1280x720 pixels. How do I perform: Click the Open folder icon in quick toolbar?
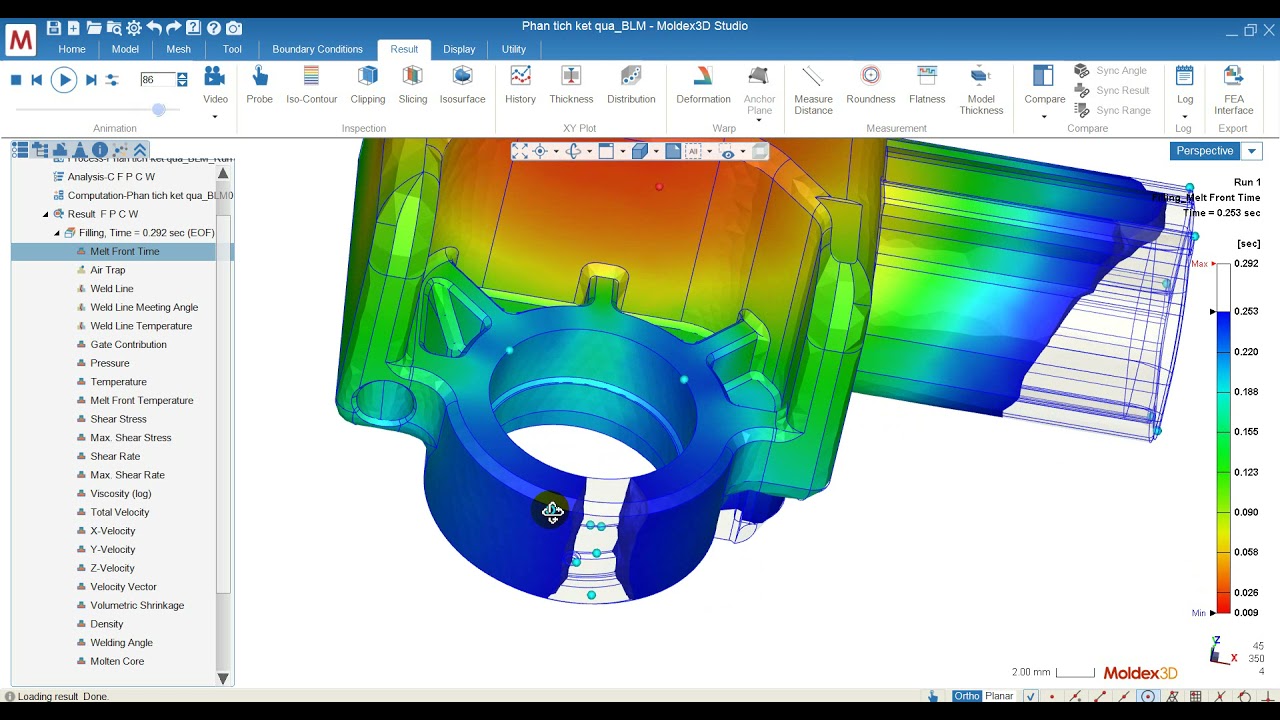pyautogui.click(x=94, y=28)
